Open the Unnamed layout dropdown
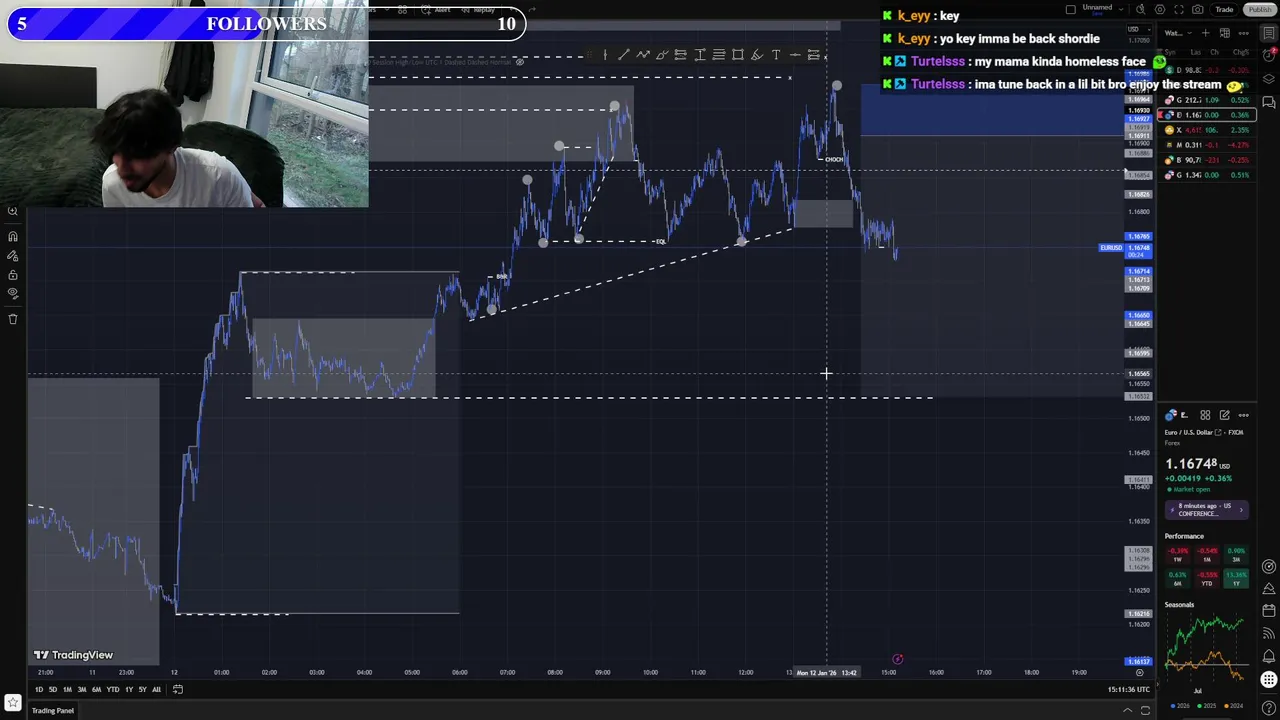The image size is (1280, 720). pos(1103,9)
